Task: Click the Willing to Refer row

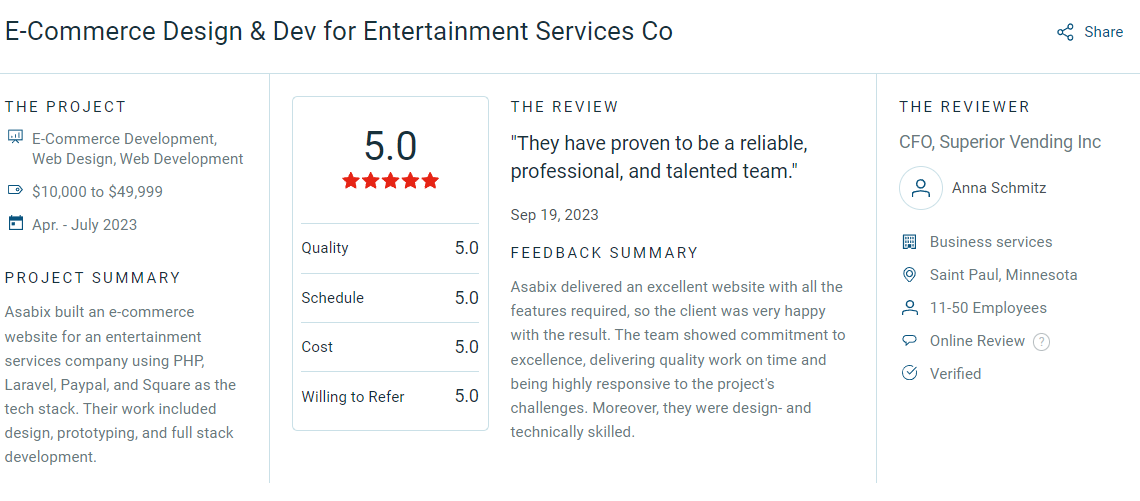Action: tap(390, 396)
